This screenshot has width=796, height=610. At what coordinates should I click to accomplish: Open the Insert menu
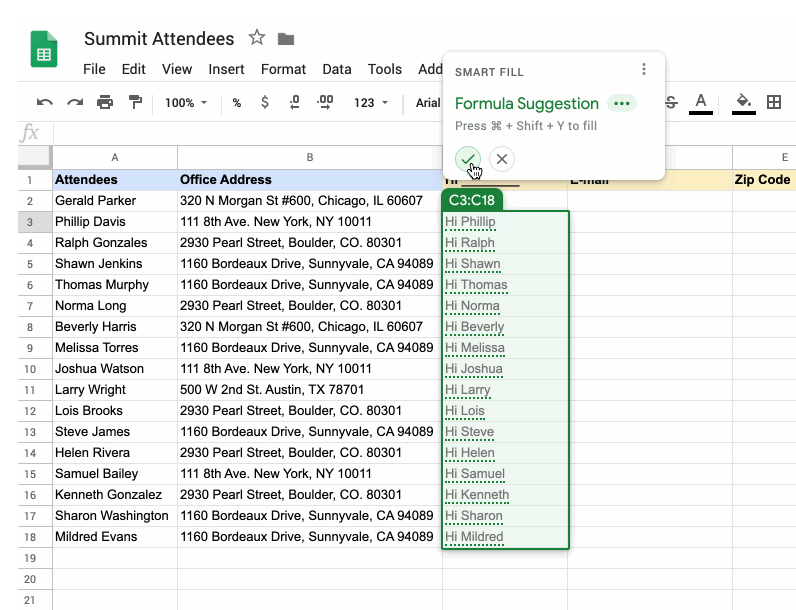(x=226, y=69)
